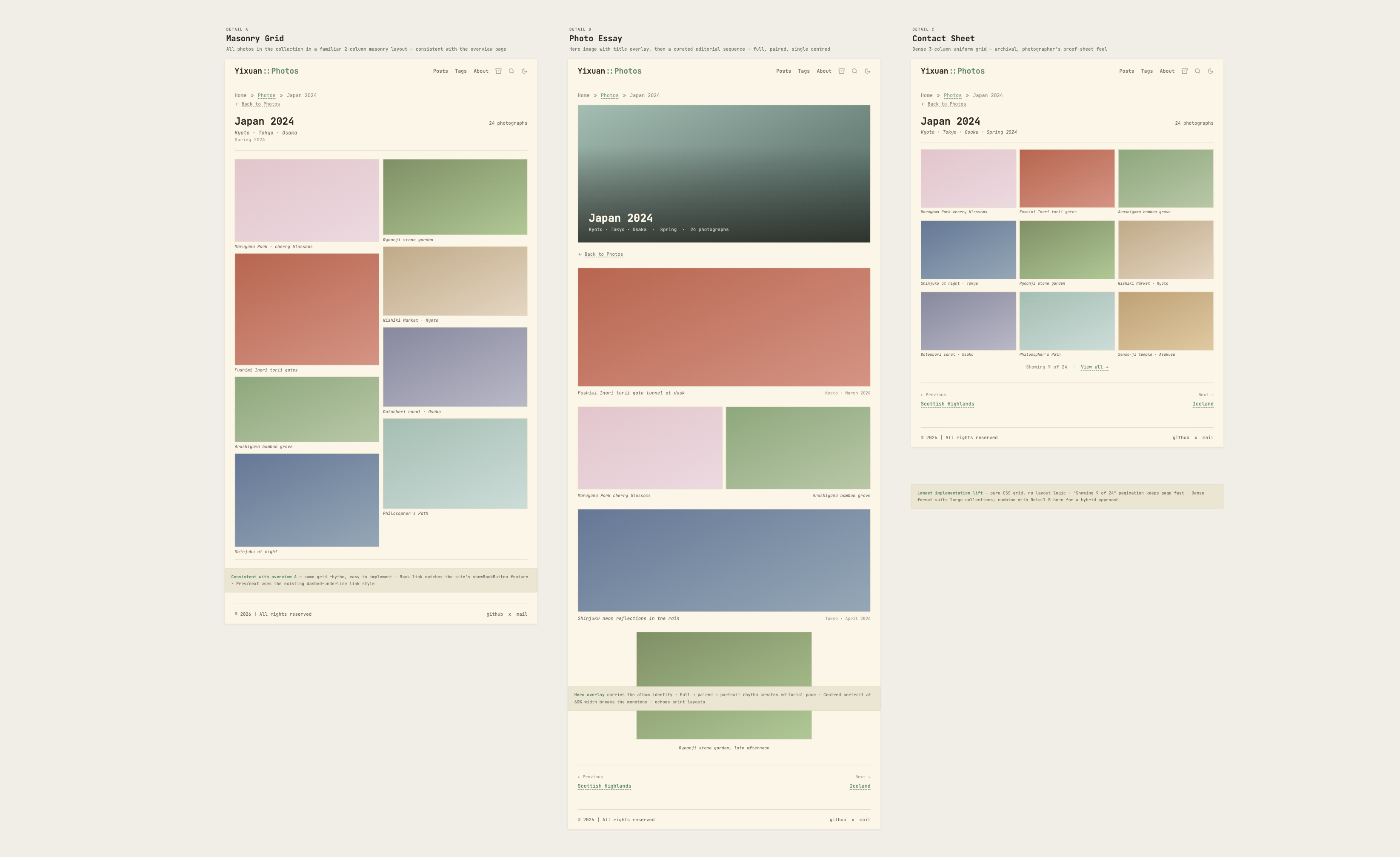Toggle dark mode moon in Masonry Grid header
1400x857 pixels.
click(524, 71)
